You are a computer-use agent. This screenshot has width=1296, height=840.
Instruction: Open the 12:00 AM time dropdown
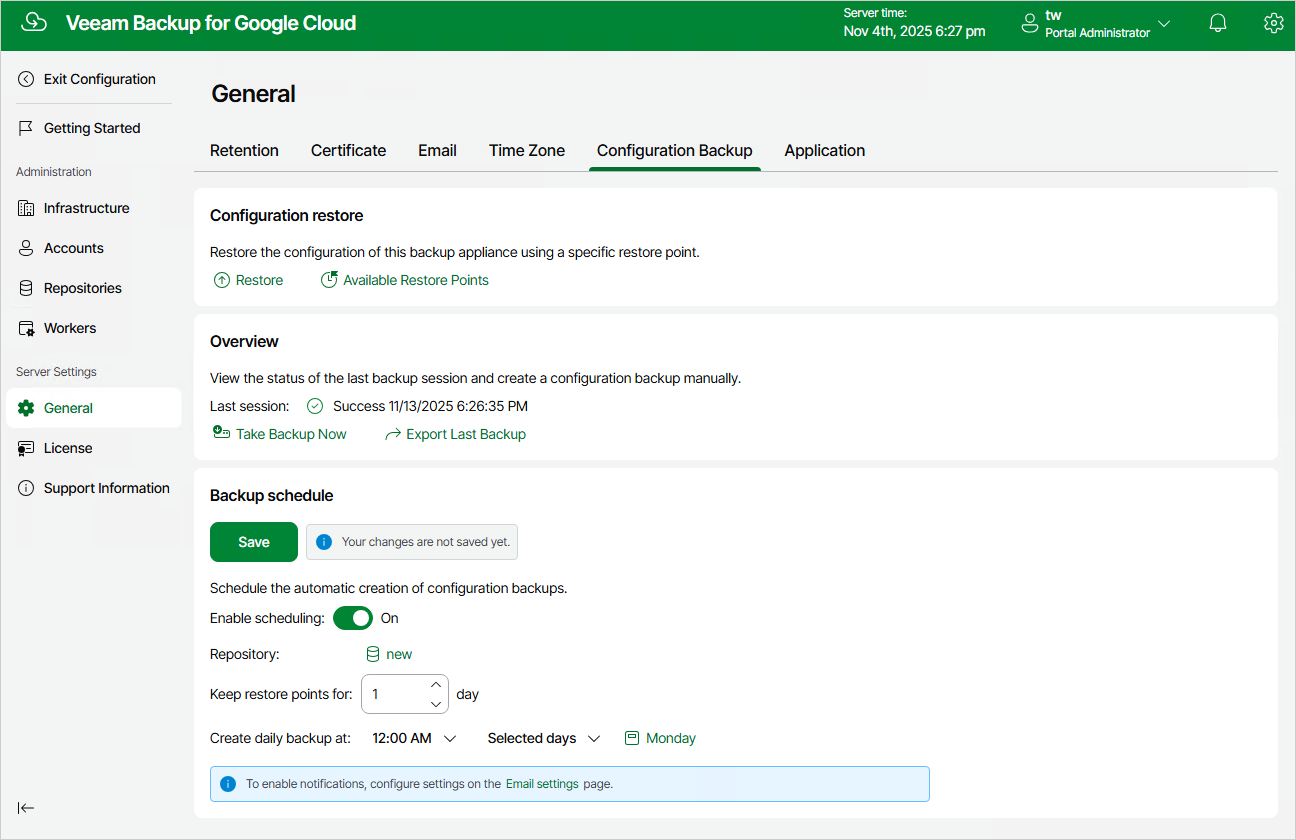415,738
